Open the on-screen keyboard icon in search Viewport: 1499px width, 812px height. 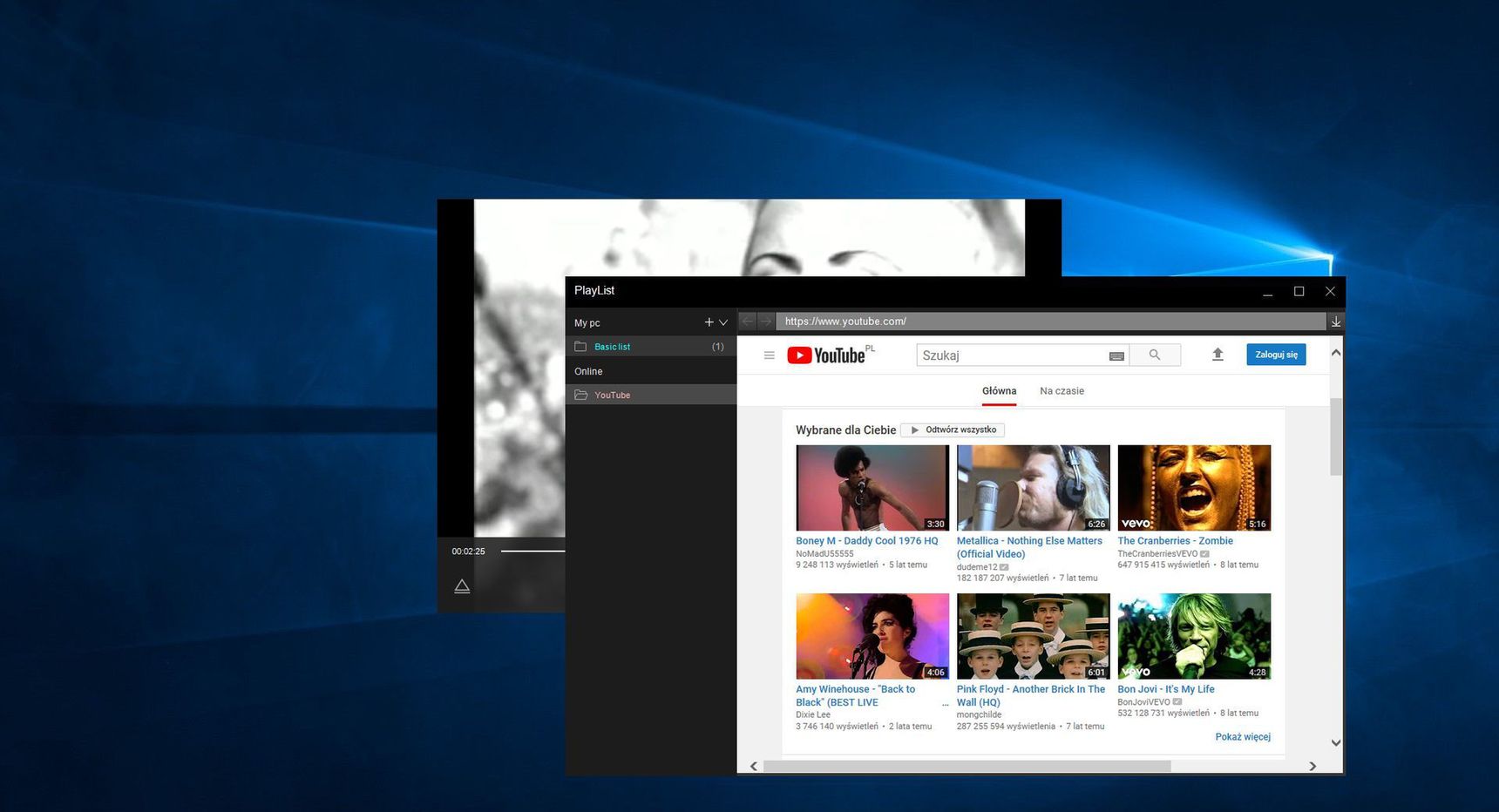click(1116, 355)
